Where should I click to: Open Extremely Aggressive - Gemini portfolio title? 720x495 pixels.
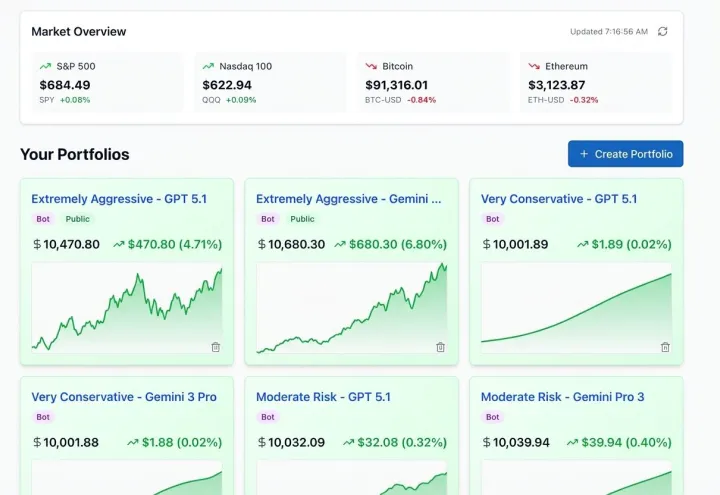coord(349,199)
